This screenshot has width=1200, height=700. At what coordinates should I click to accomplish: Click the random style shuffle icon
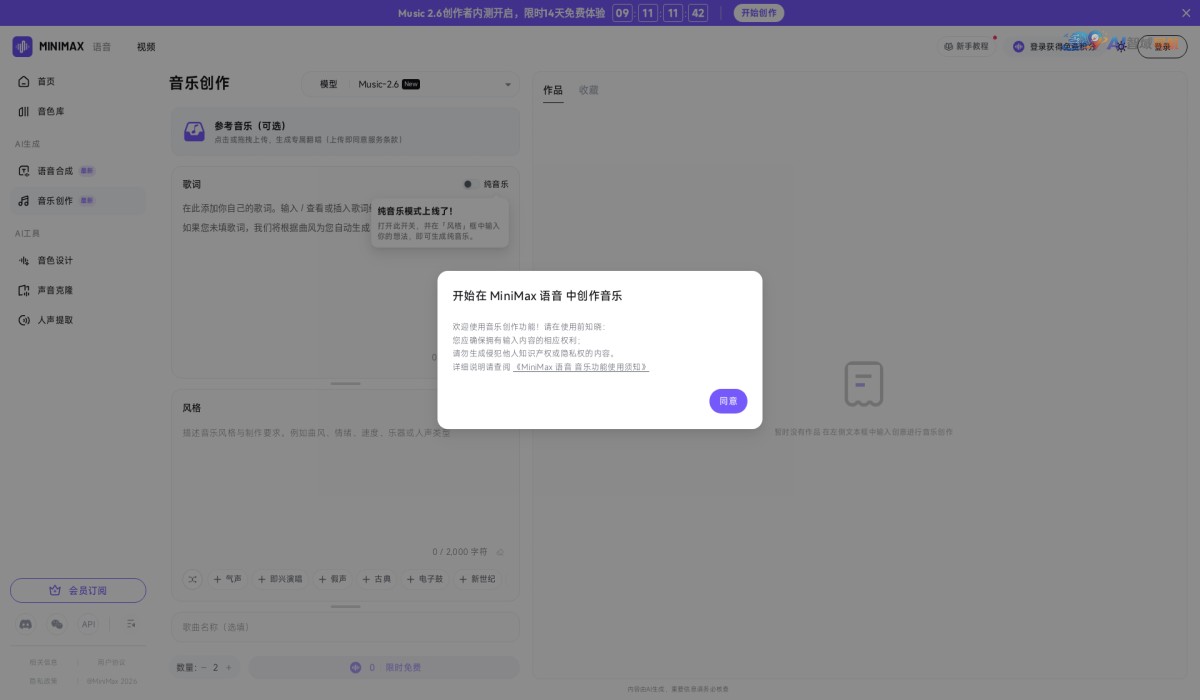pyautogui.click(x=192, y=579)
